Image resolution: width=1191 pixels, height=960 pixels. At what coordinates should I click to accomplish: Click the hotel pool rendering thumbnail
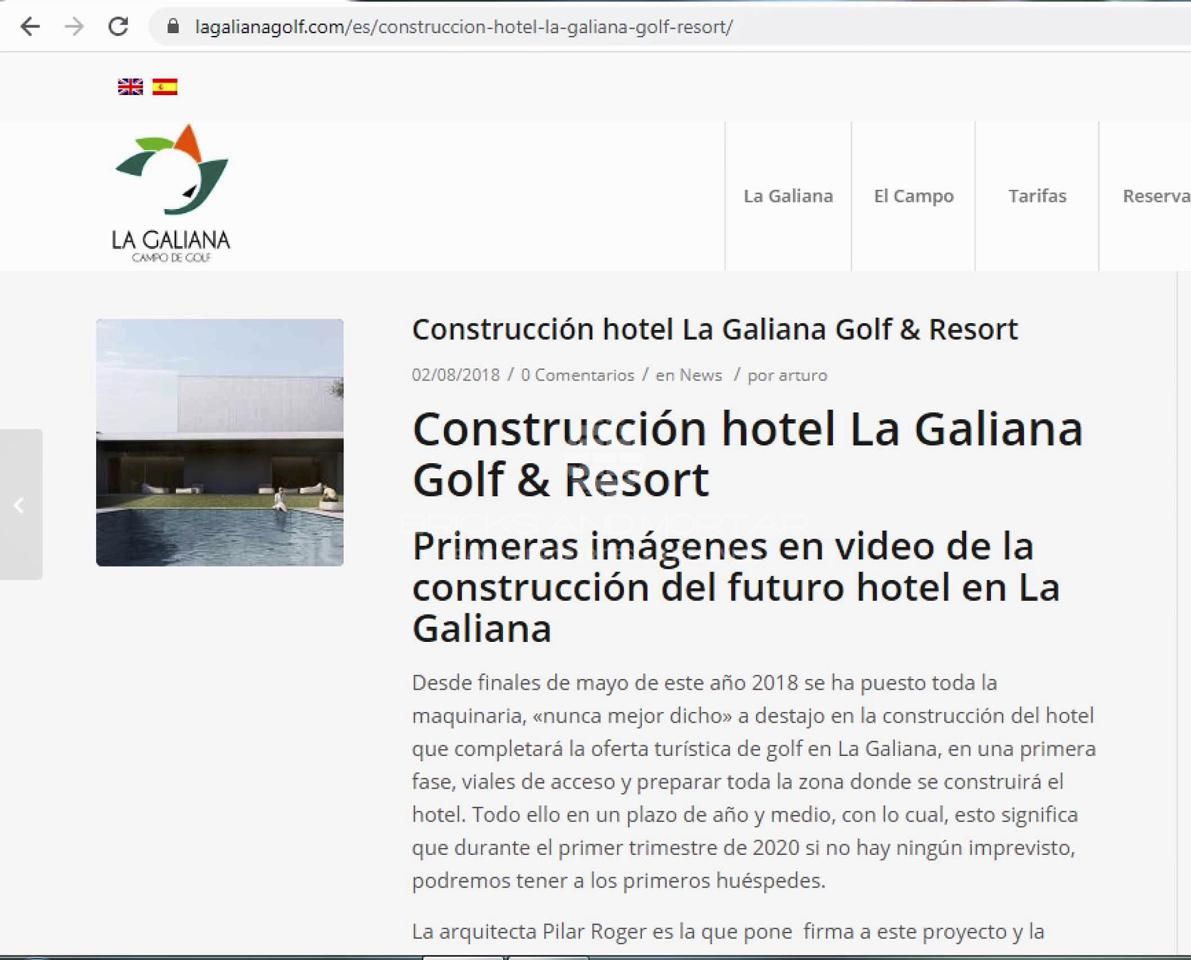219,442
